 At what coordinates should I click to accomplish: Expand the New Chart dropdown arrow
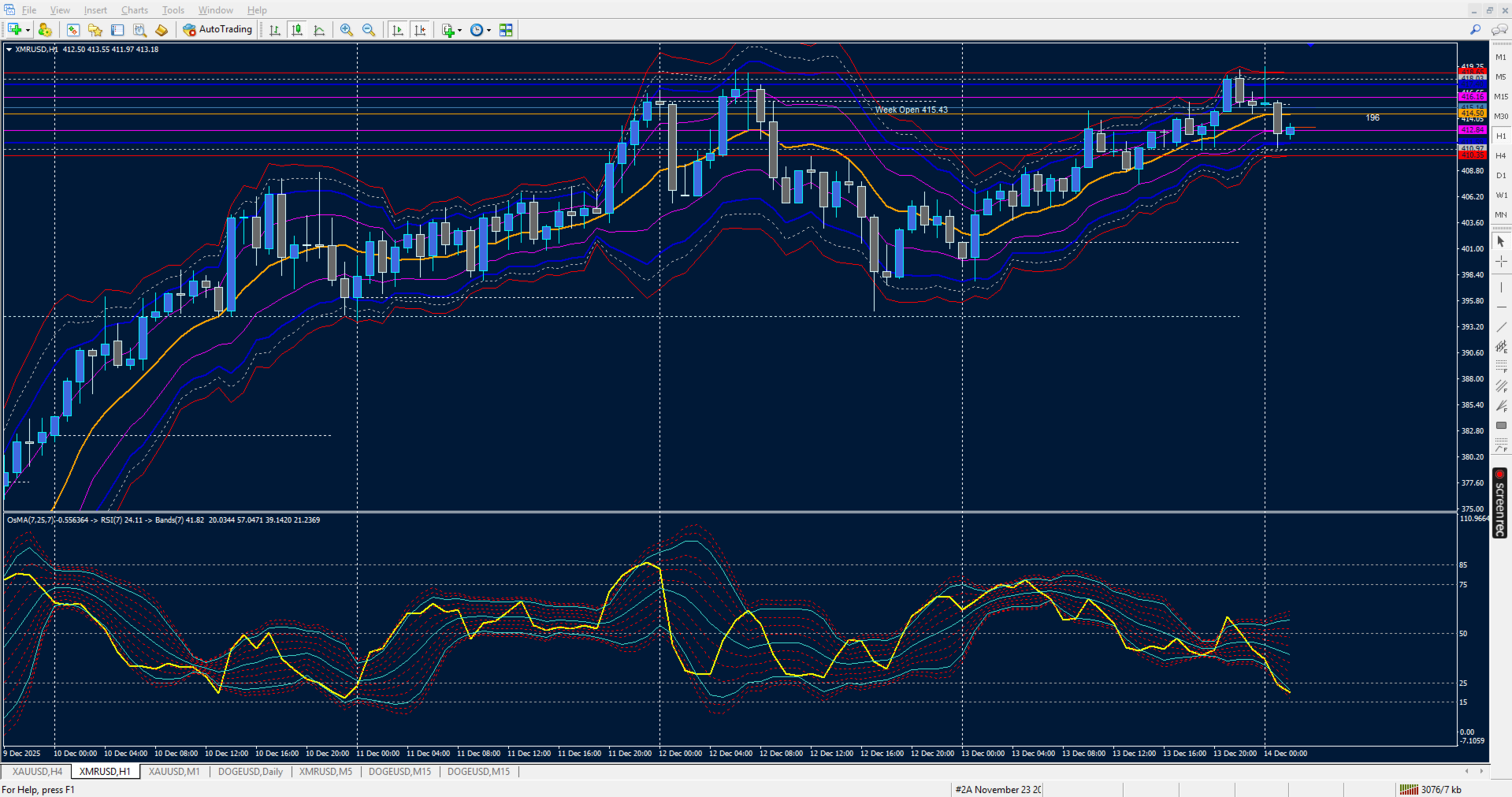(x=28, y=30)
